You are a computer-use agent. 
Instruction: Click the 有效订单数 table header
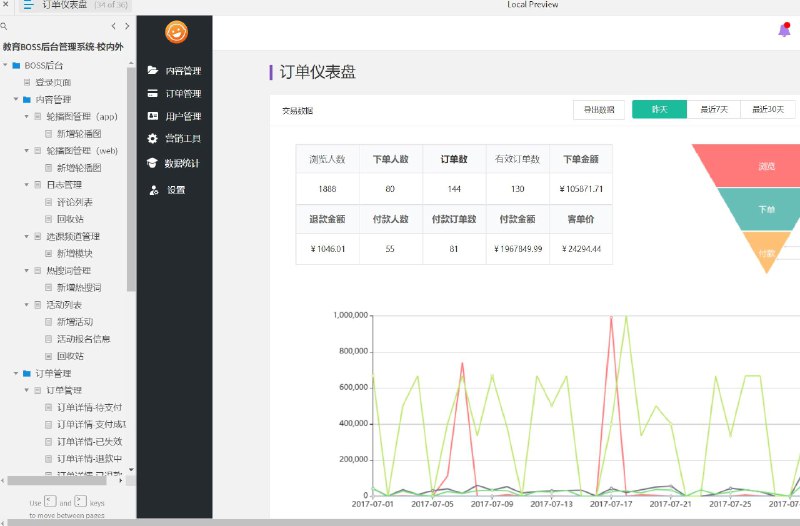click(517, 159)
